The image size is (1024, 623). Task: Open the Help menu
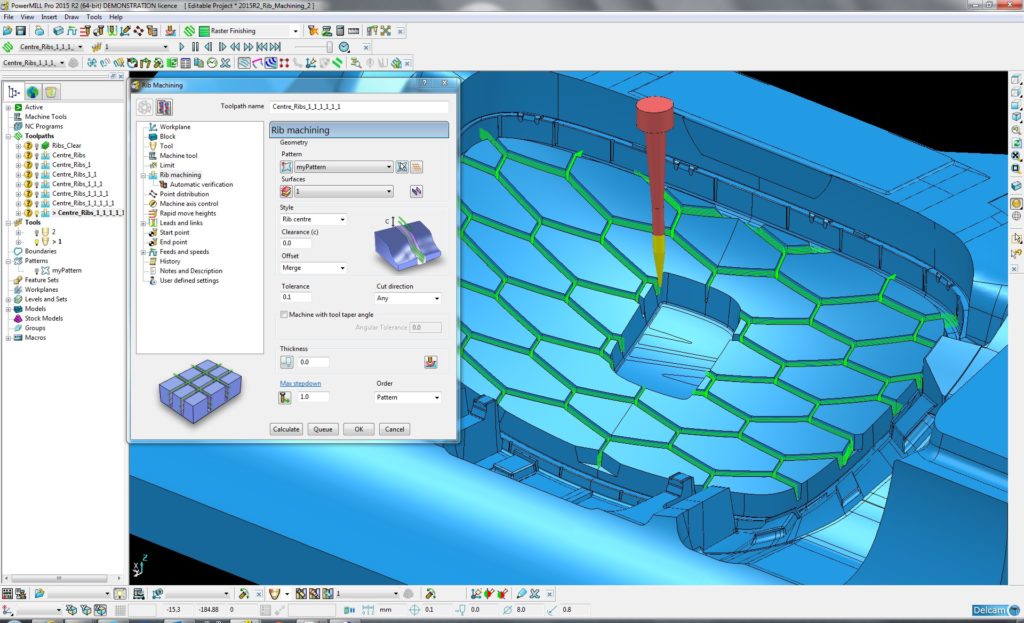tap(116, 17)
